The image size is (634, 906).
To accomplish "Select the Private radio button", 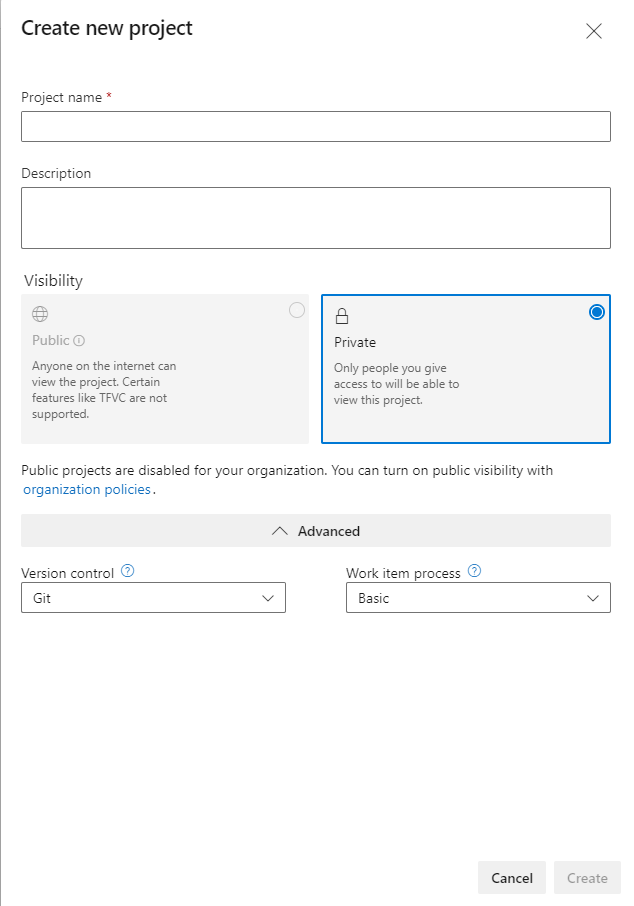I will 597,312.
